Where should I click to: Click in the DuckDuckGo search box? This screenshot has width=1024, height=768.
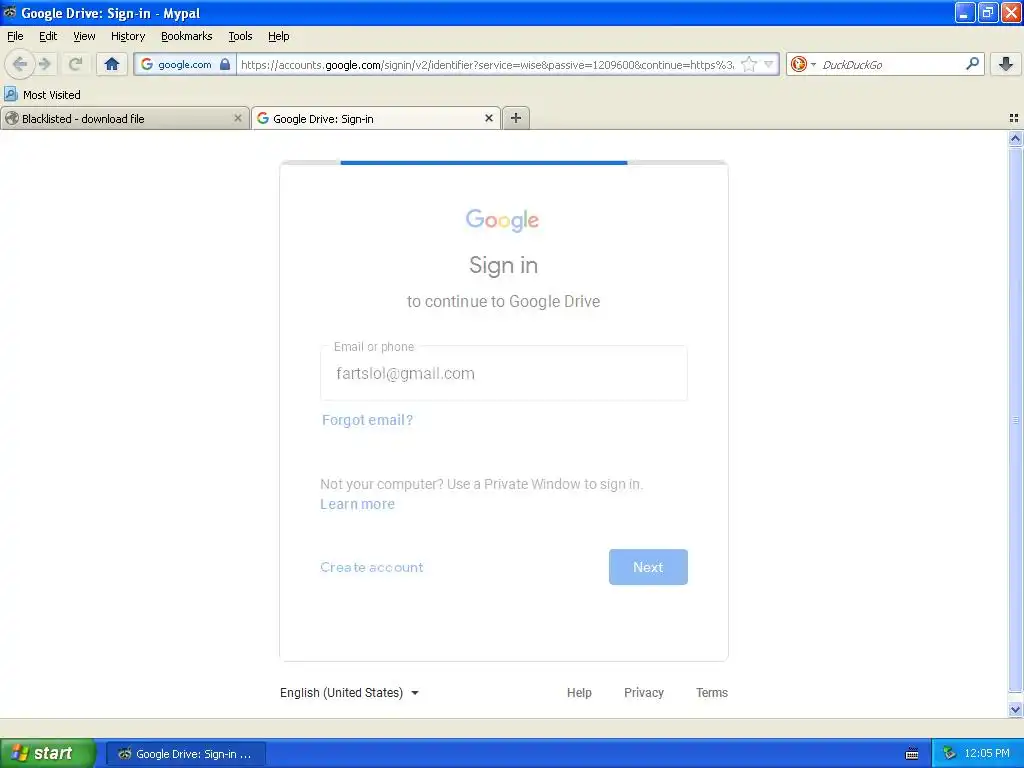point(891,64)
